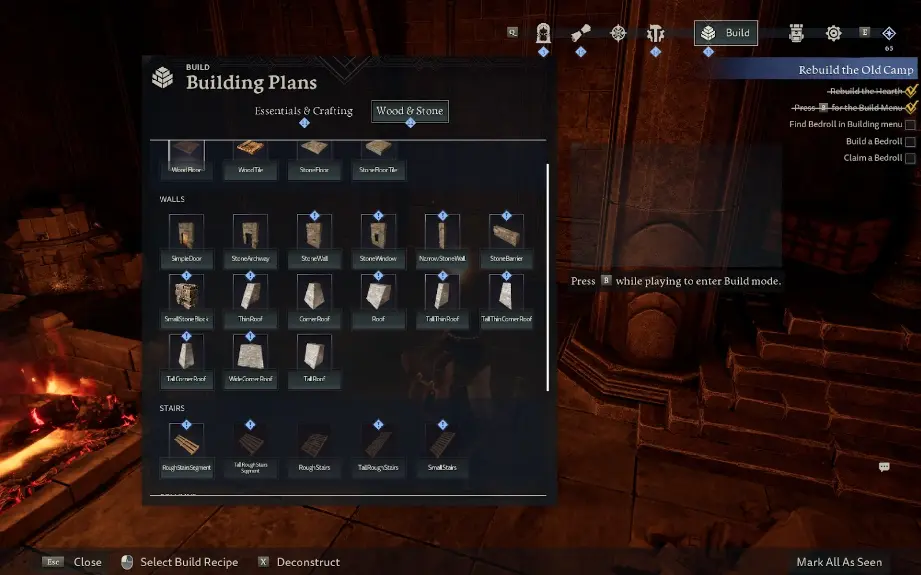Image resolution: width=921 pixels, height=575 pixels.
Task: Open the character helmet menu icon
Action: tap(543, 33)
